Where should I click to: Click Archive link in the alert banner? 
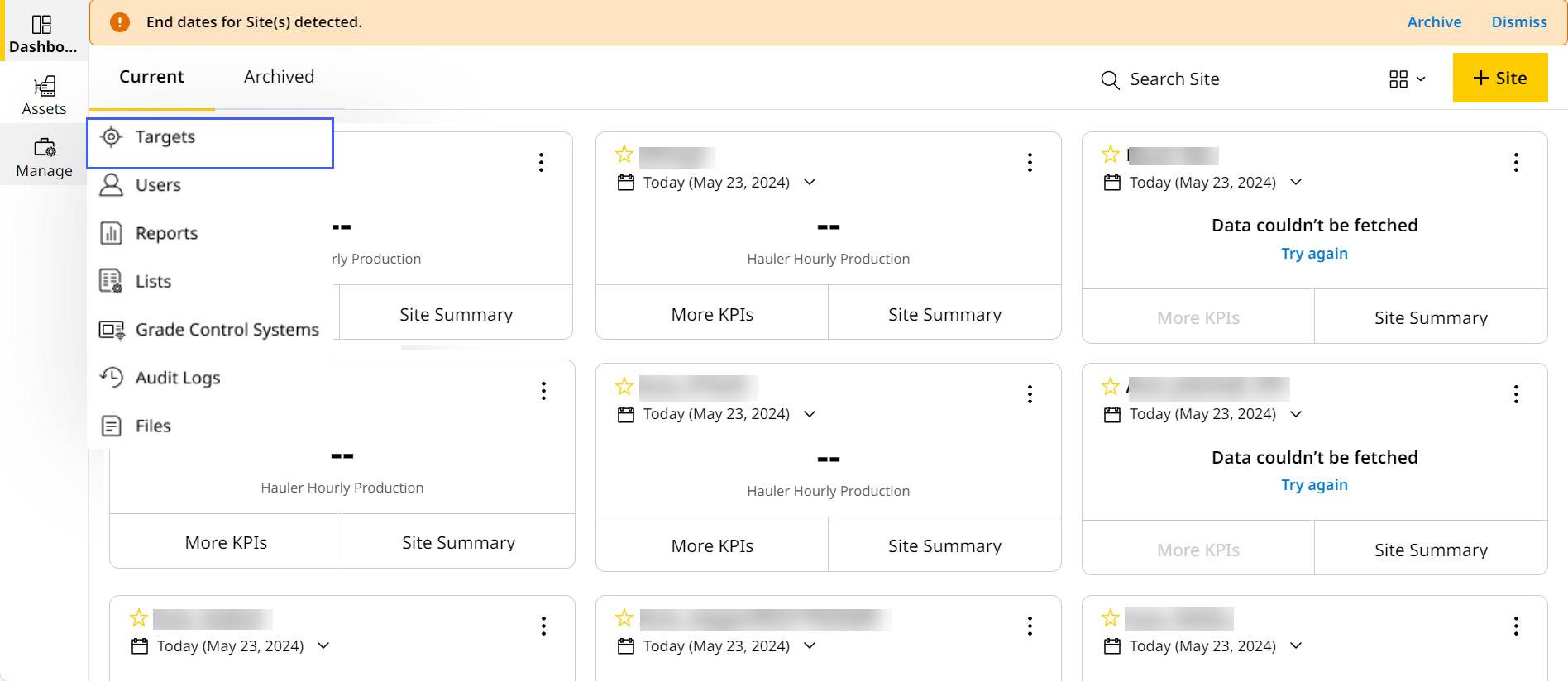click(1434, 22)
